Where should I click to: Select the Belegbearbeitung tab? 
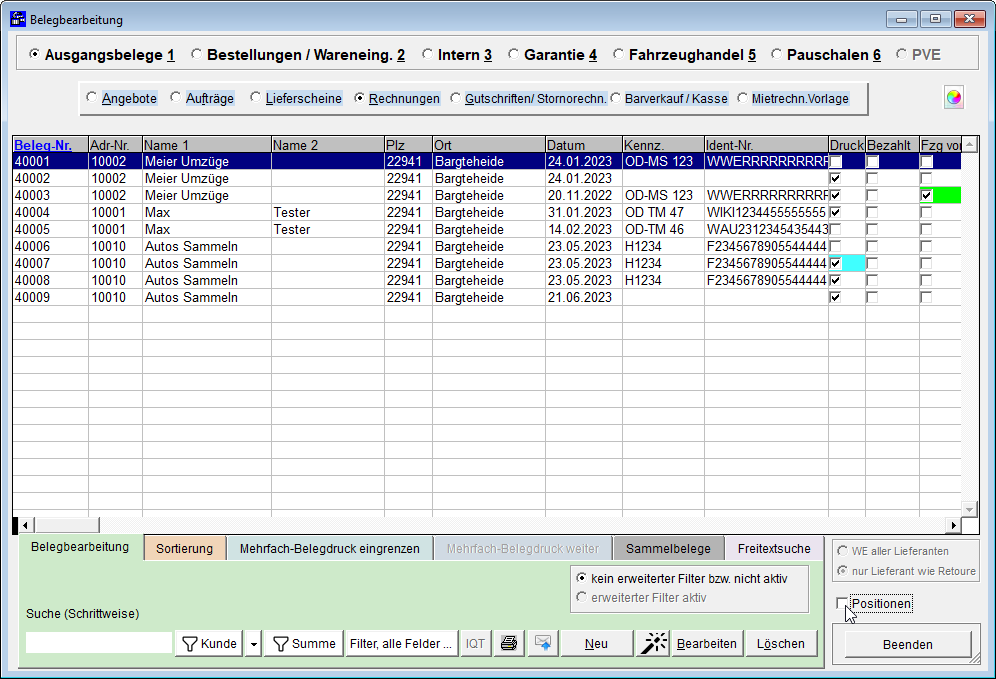[x=80, y=547]
